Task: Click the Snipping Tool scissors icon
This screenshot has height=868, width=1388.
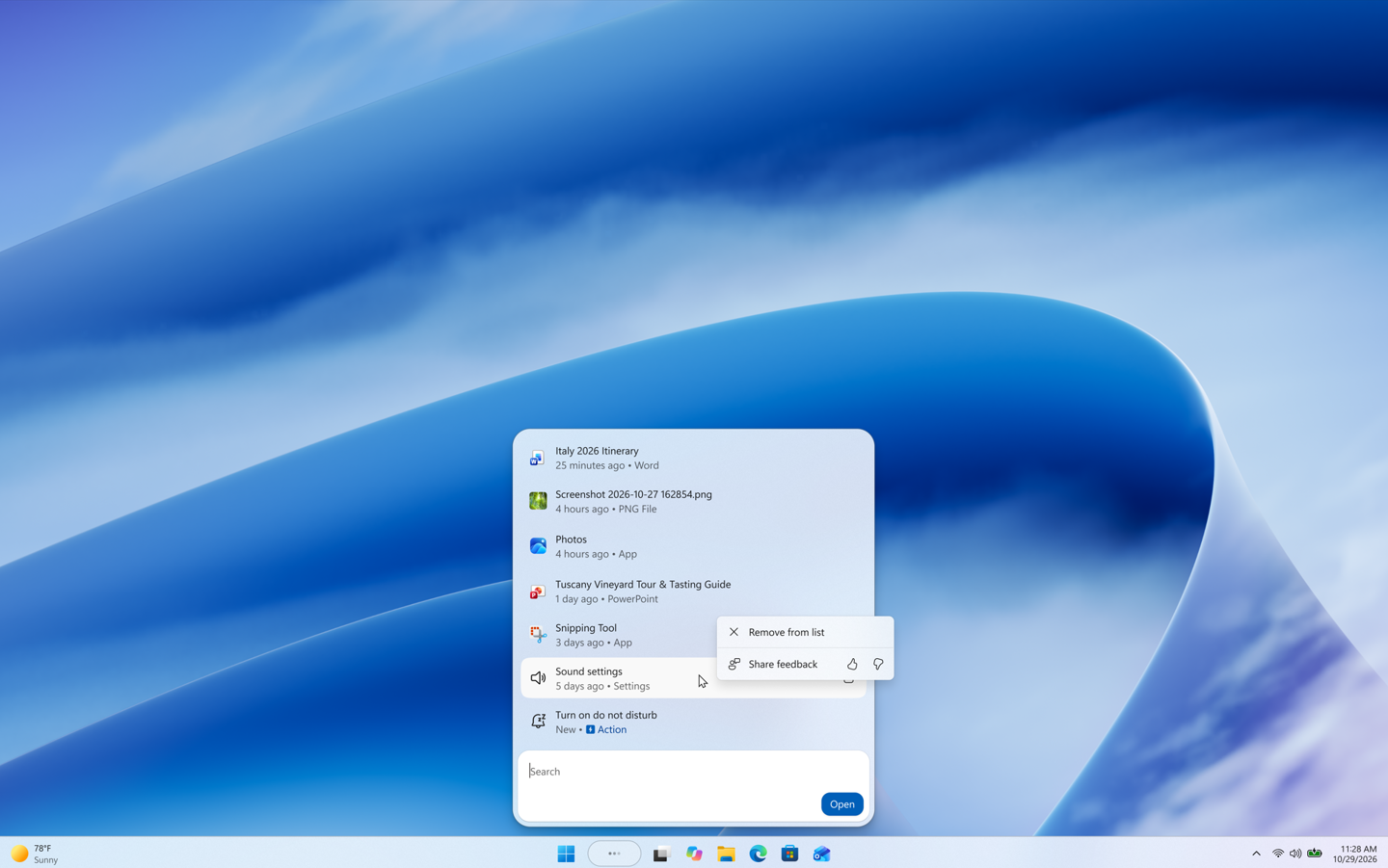Action: 538,635
